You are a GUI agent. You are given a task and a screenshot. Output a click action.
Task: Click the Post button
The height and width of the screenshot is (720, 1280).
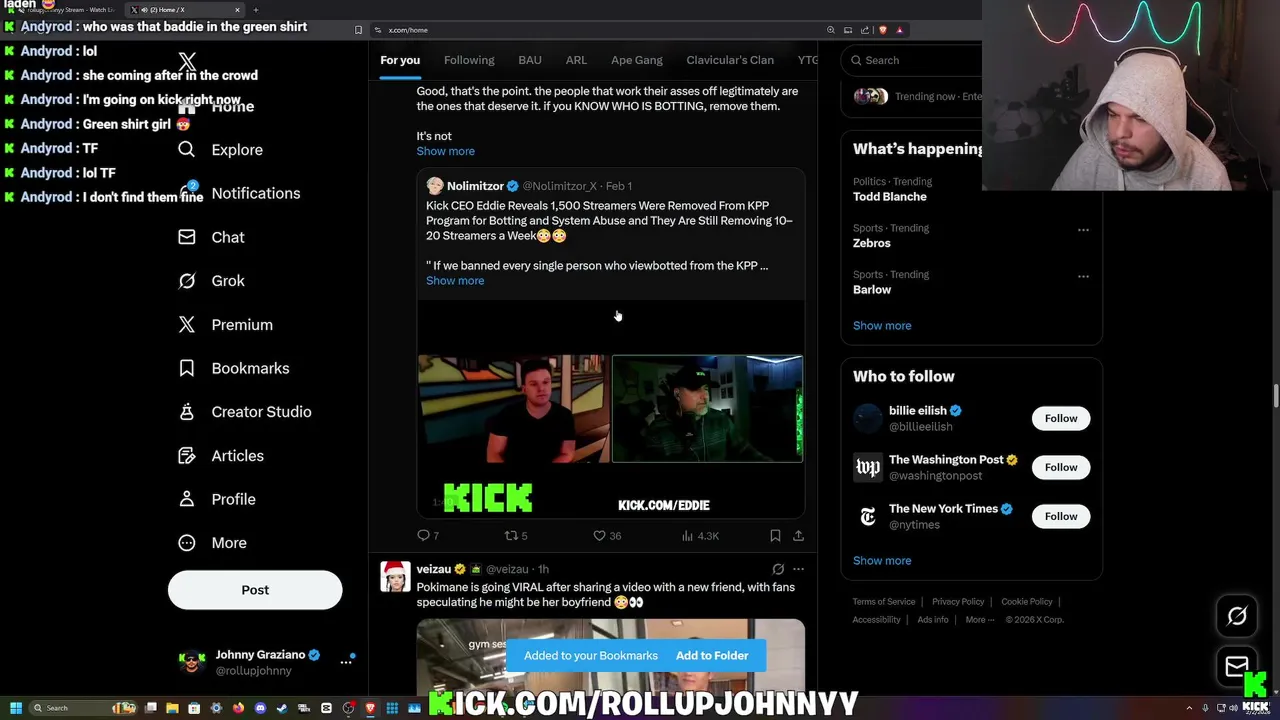(255, 590)
